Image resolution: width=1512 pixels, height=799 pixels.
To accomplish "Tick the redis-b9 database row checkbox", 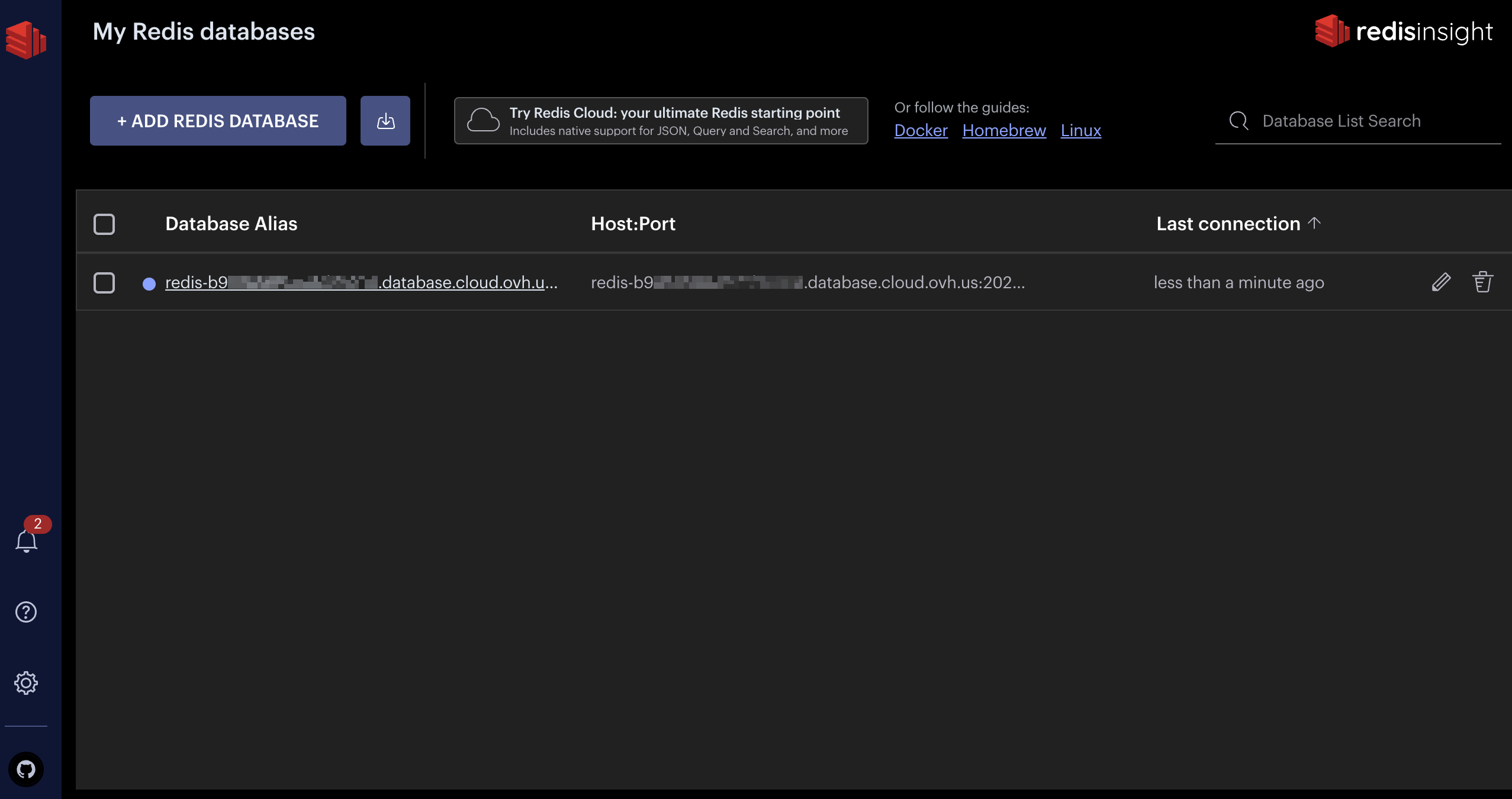I will point(104,282).
